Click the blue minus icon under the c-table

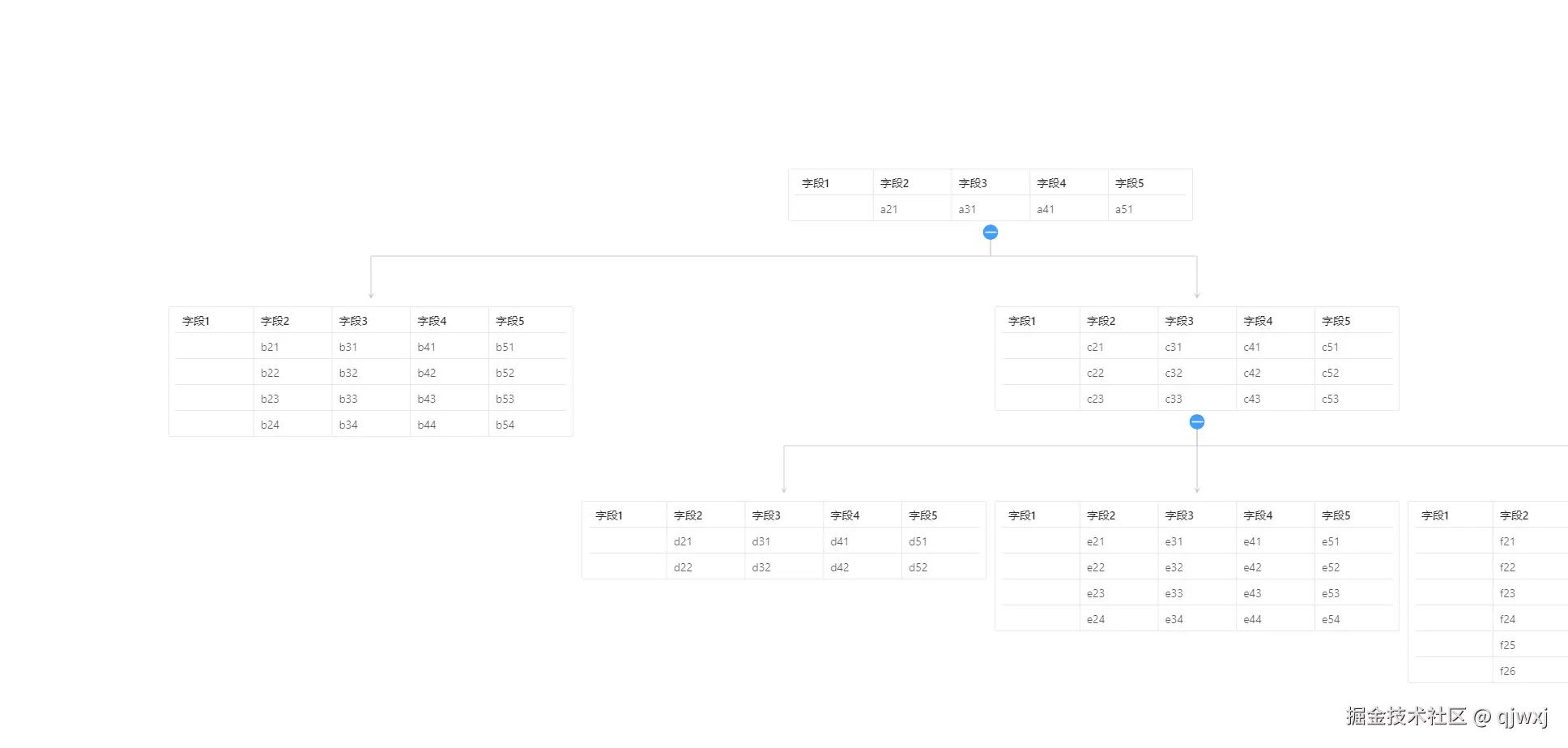pos(1197,421)
